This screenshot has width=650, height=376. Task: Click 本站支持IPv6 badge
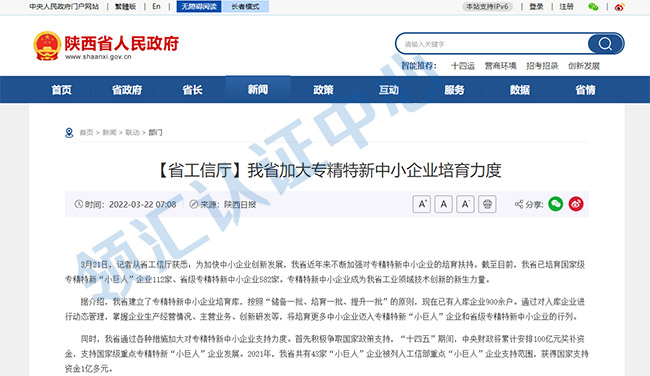[x=488, y=7]
